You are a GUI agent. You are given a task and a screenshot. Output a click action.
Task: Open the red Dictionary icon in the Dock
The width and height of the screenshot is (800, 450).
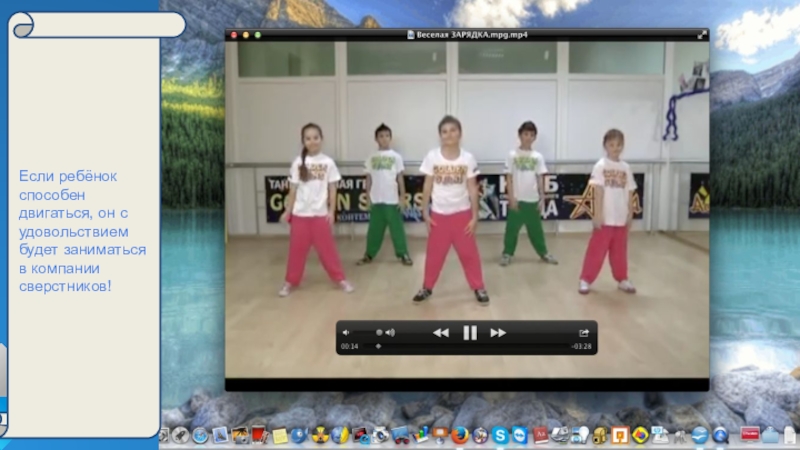pyautogui.click(x=540, y=435)
